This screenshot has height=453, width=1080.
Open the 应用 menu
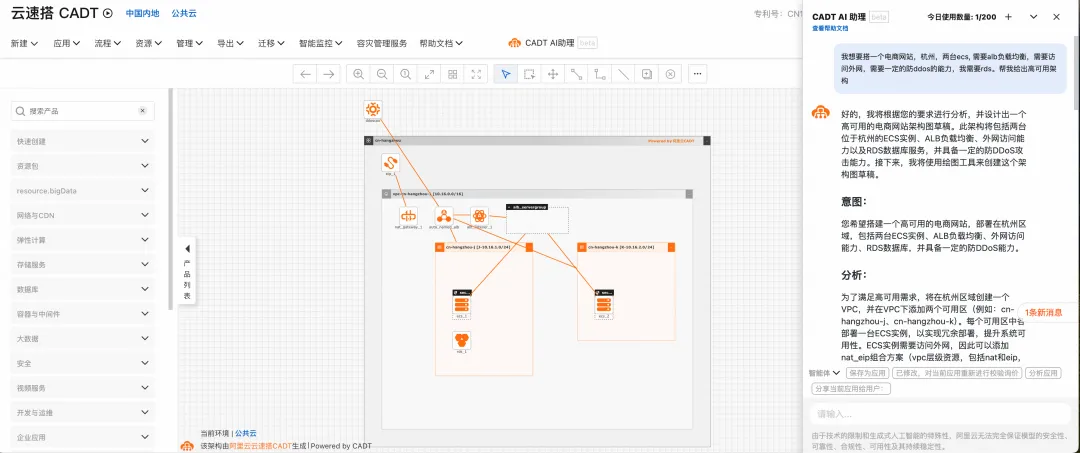67,43
